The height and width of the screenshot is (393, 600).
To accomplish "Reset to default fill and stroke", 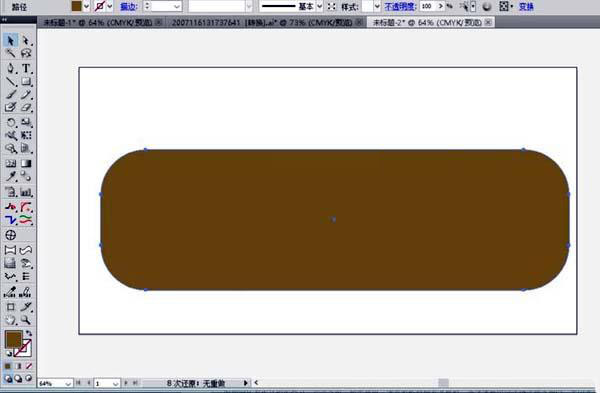I will pos(8,353).
